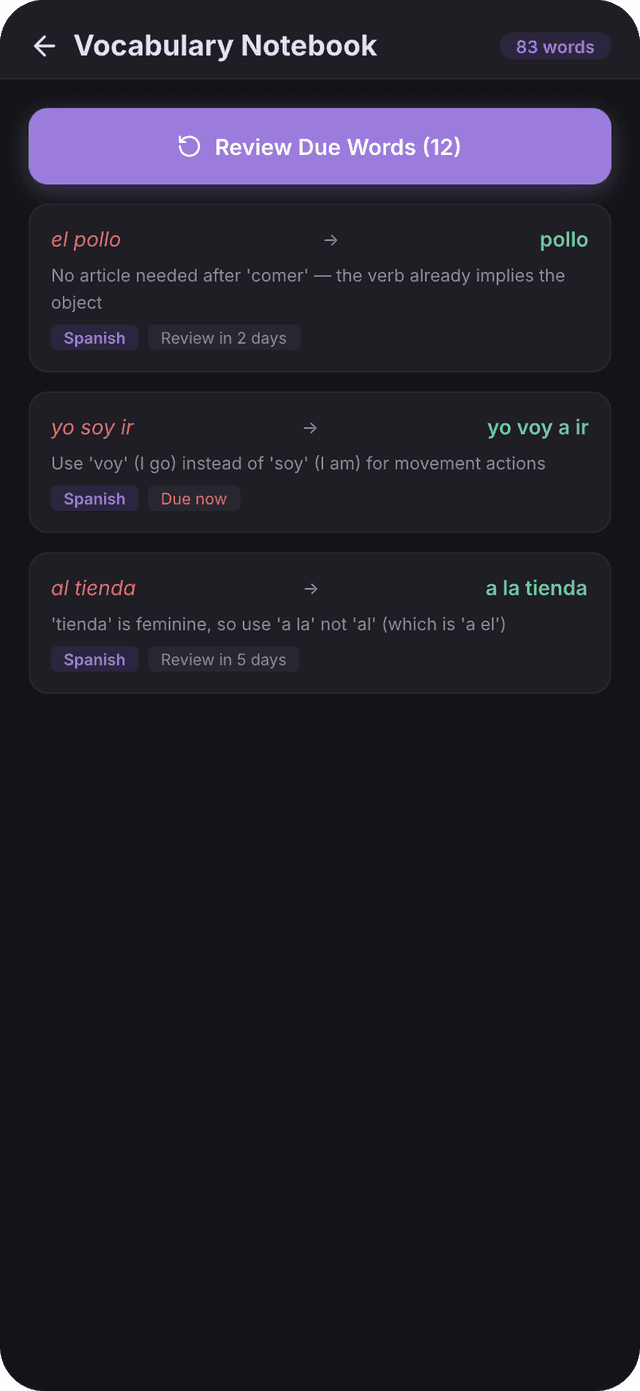
Task: Click the Vocabulary Notebook title
Action: (226, 46)
